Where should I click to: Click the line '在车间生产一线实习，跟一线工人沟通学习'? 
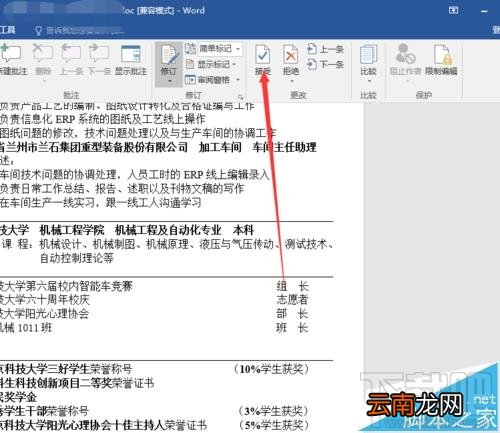[101, 202]
